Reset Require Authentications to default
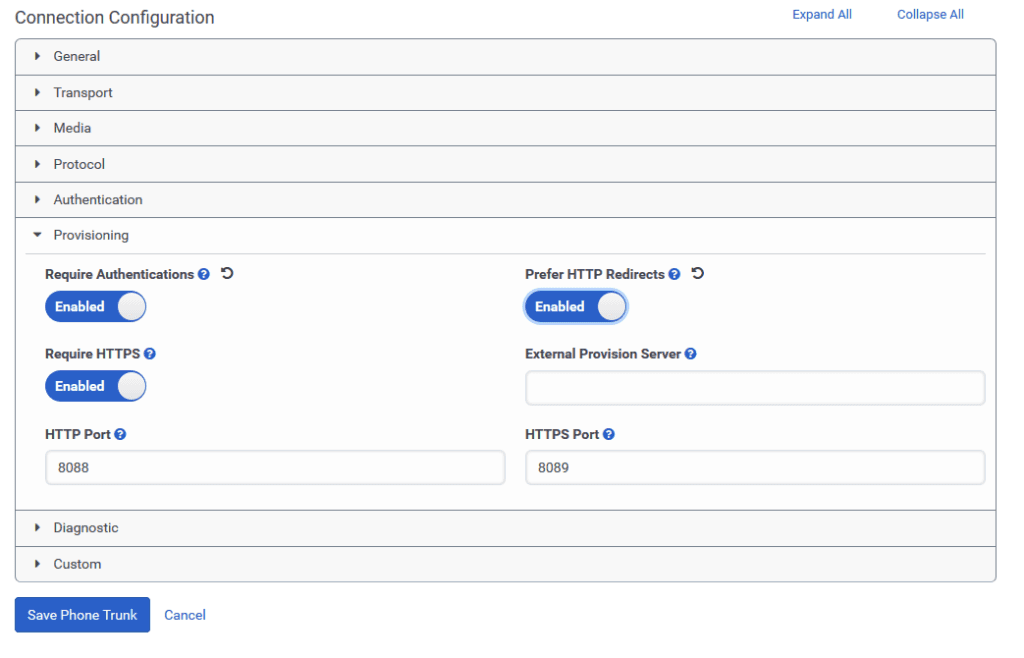This screenshot has height=658, width=1024. point(227,273)
